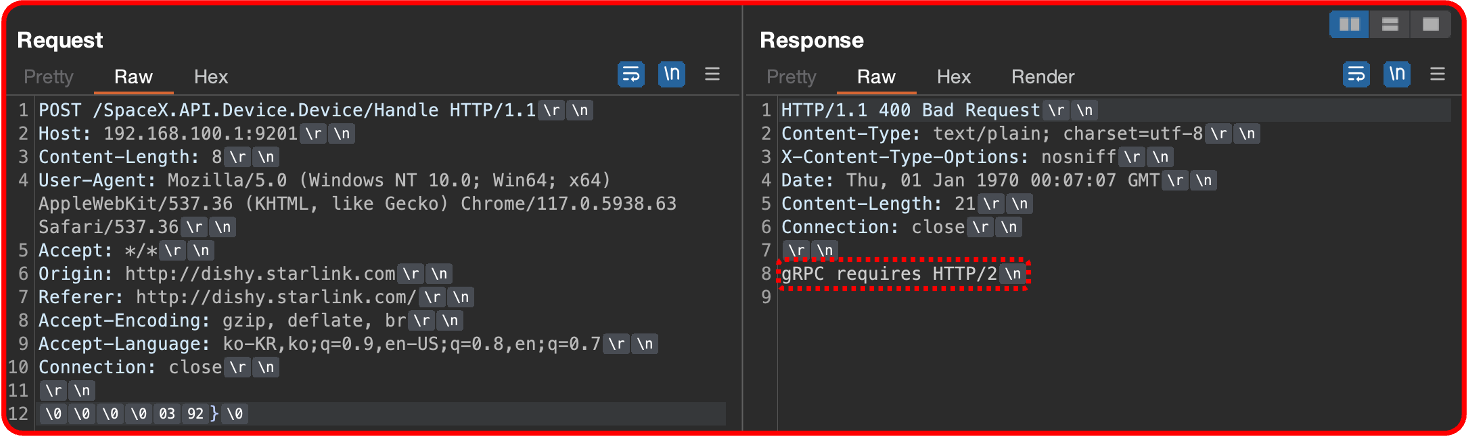Toggle non-printable characters in the Response panel
Viewport: 1468px width, 436px height.
(1397, 74)
